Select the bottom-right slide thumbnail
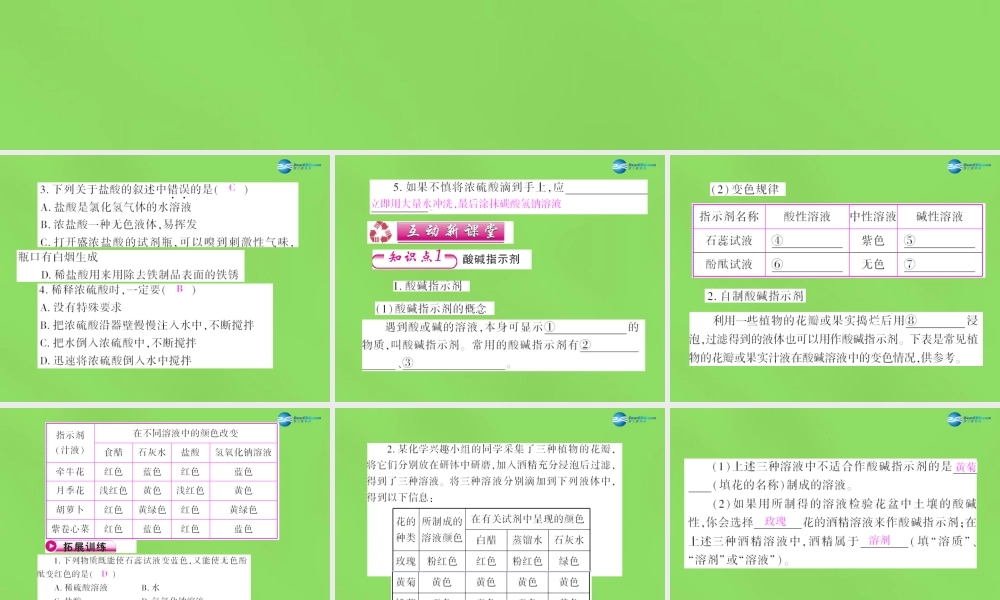1000x600 pixels. tap(835, 500)
